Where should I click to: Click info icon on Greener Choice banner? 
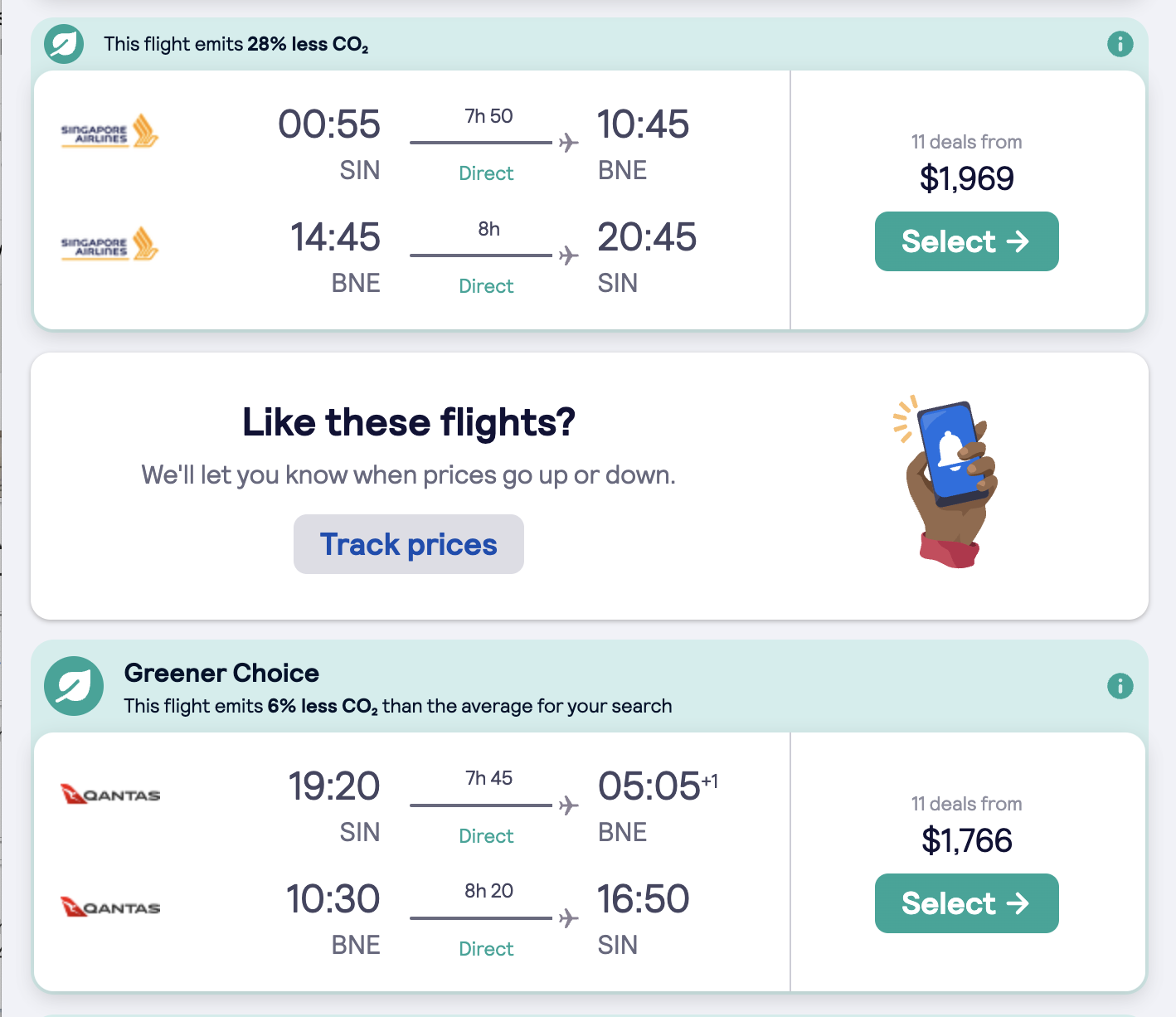(1120, 686)
